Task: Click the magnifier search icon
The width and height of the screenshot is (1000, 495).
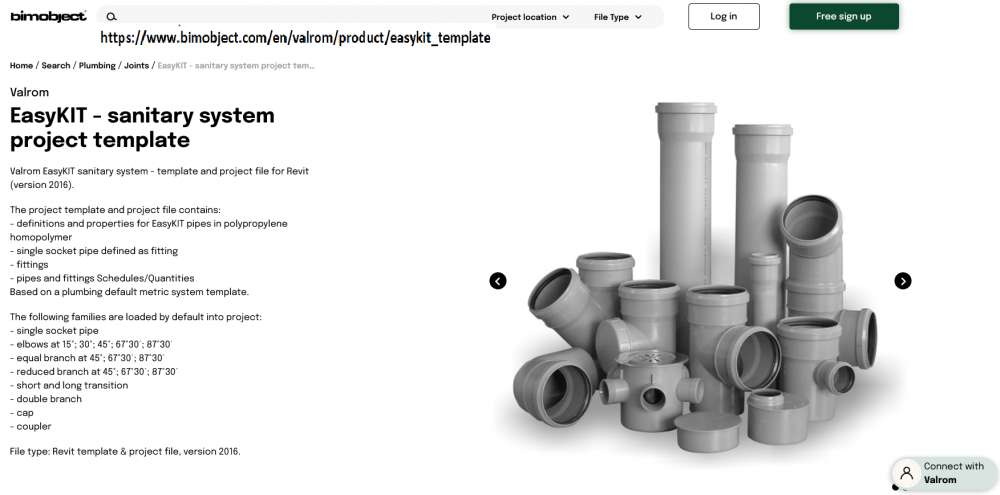Action: pyautogui.click(x=111, y=17)
